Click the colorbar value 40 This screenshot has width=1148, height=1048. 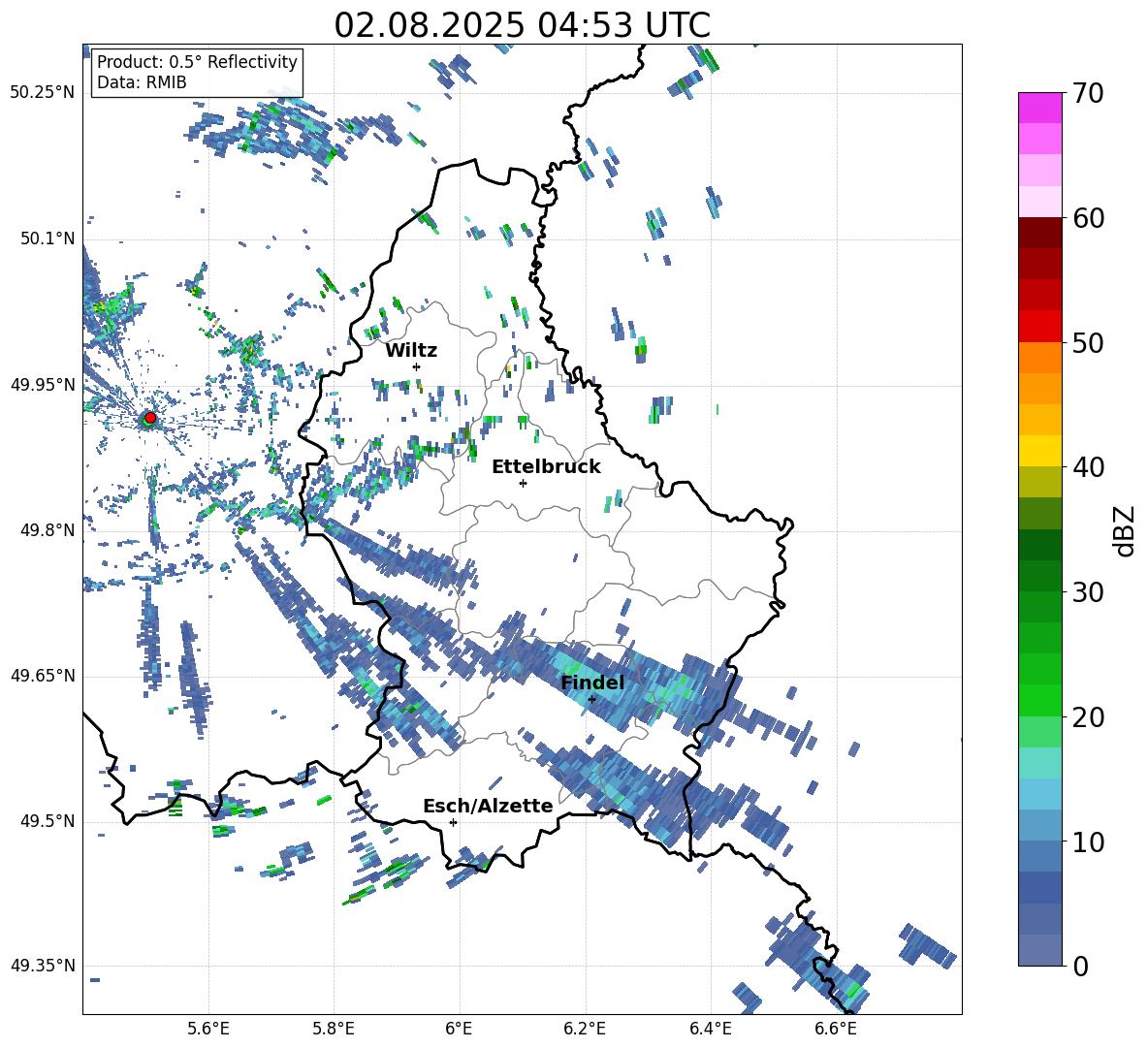coord(1088,467)
